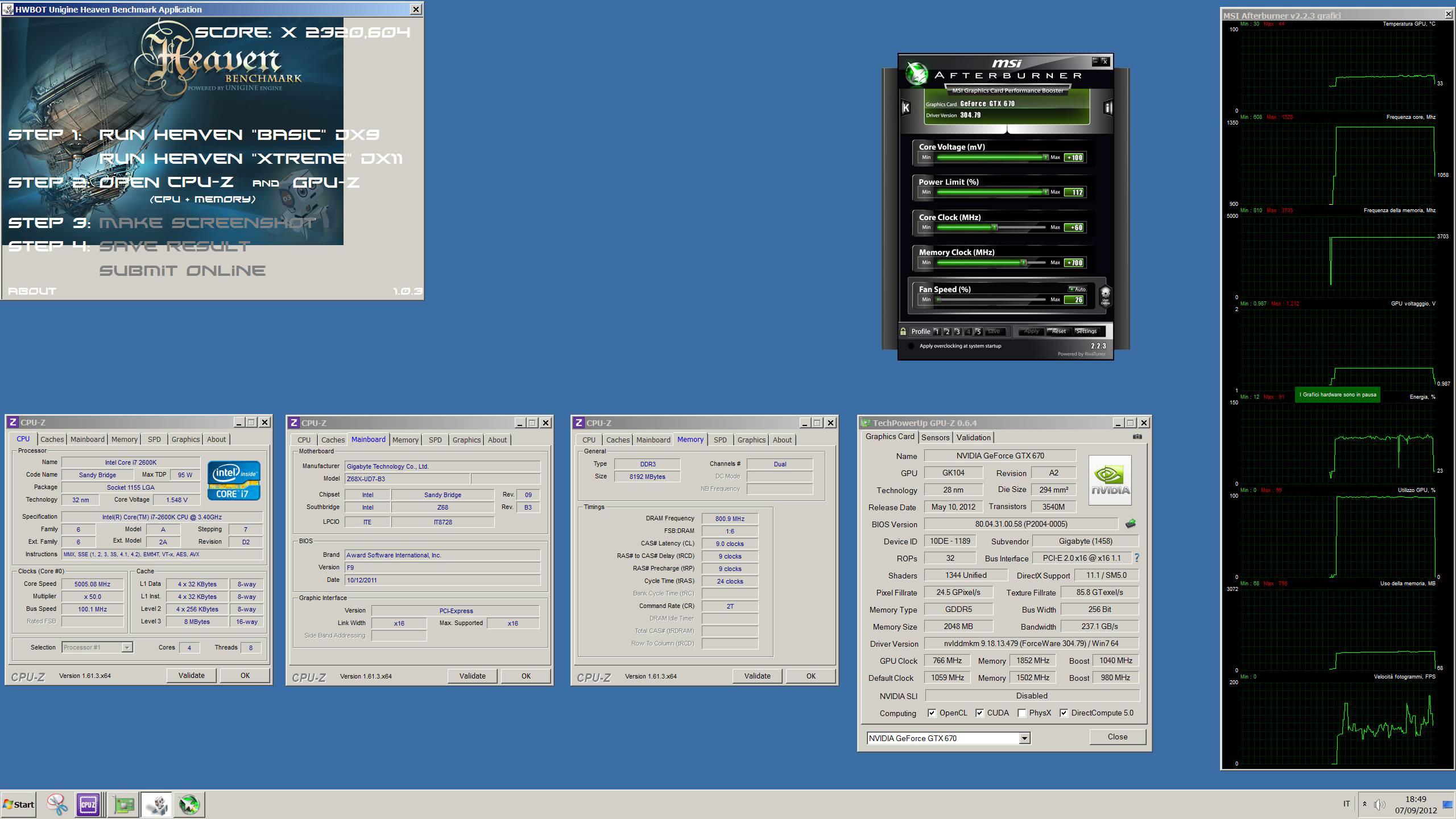
Task: Click the Close button in GPU-Z
Action: click(x=1117, y=737)
